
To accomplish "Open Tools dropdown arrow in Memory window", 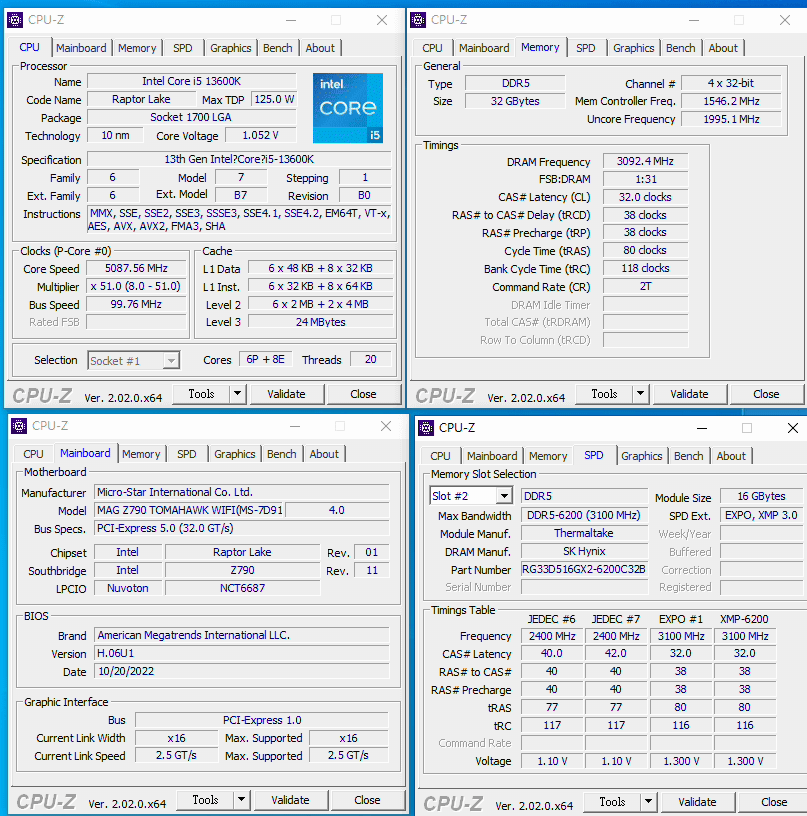I will [641, 394].
